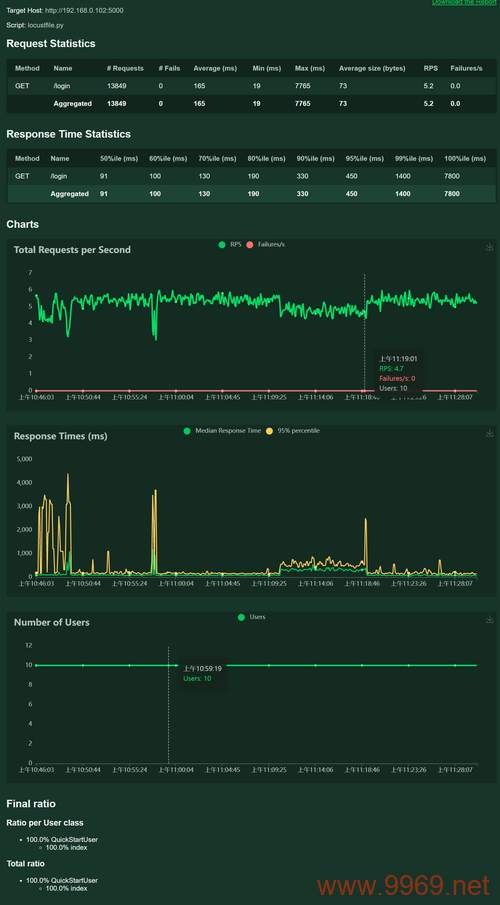Click the '70%ile (ms)' column header

click(x=217, y=158)
